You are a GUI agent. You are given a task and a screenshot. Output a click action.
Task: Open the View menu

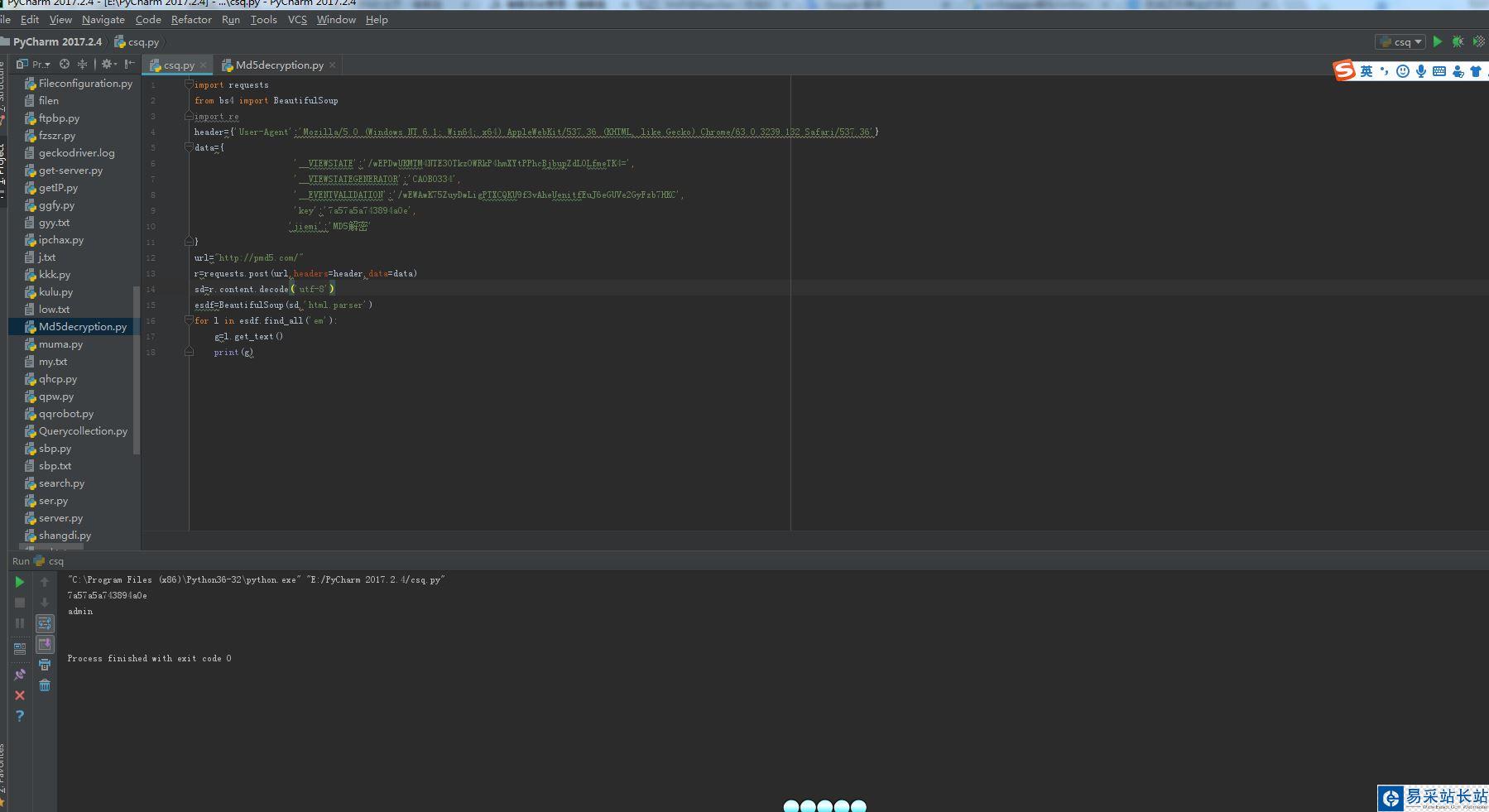tap(60, 19)
